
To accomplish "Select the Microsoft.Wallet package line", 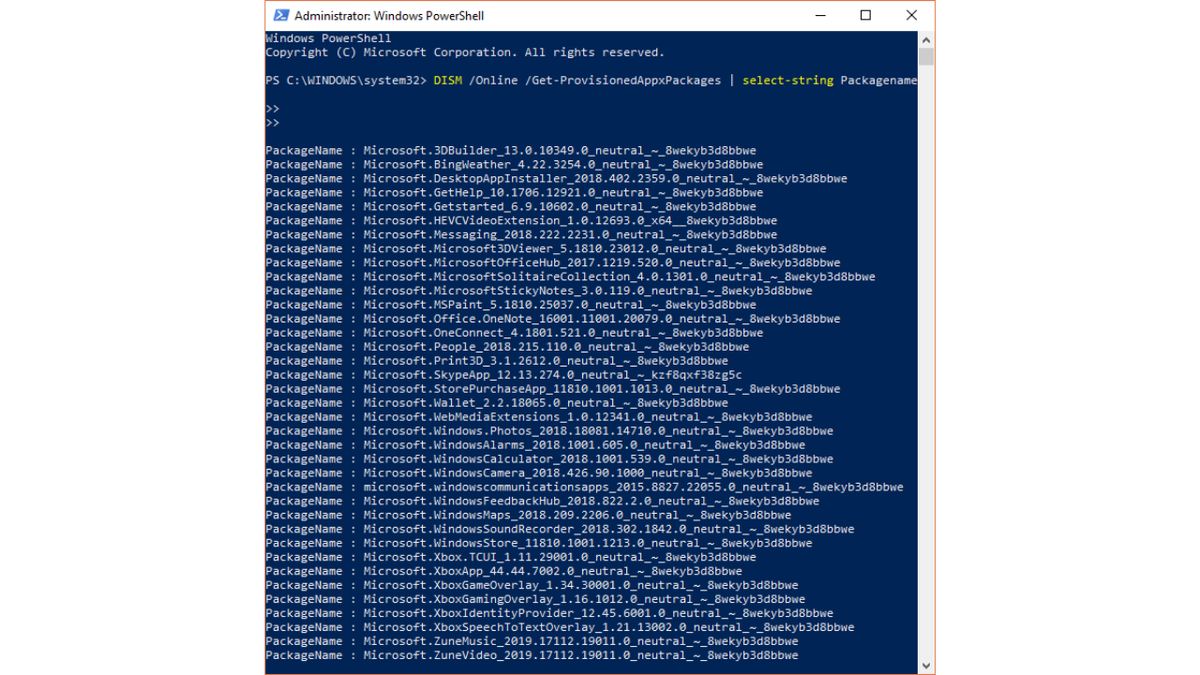I will click(497, 402).
